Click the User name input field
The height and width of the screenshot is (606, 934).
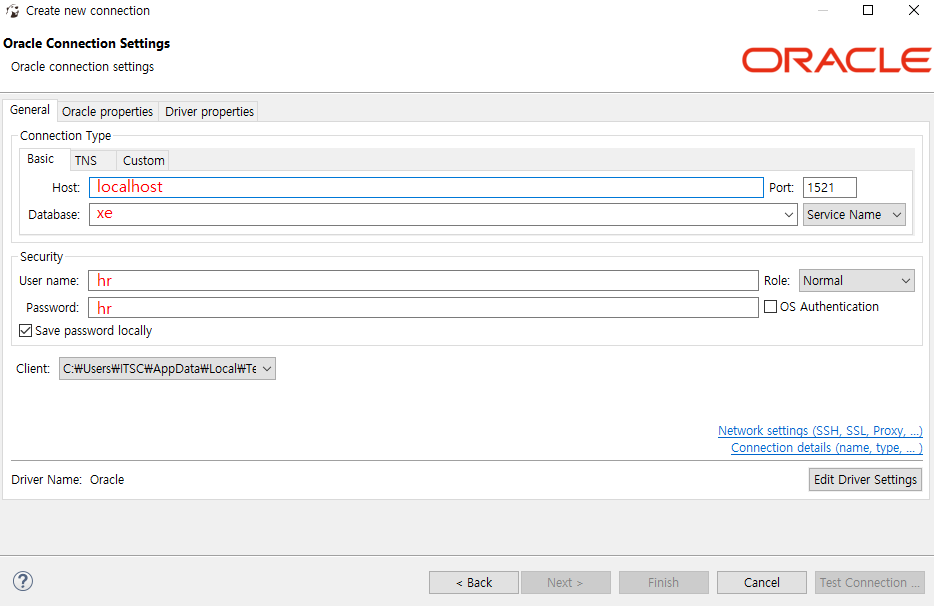pos(423,281)
